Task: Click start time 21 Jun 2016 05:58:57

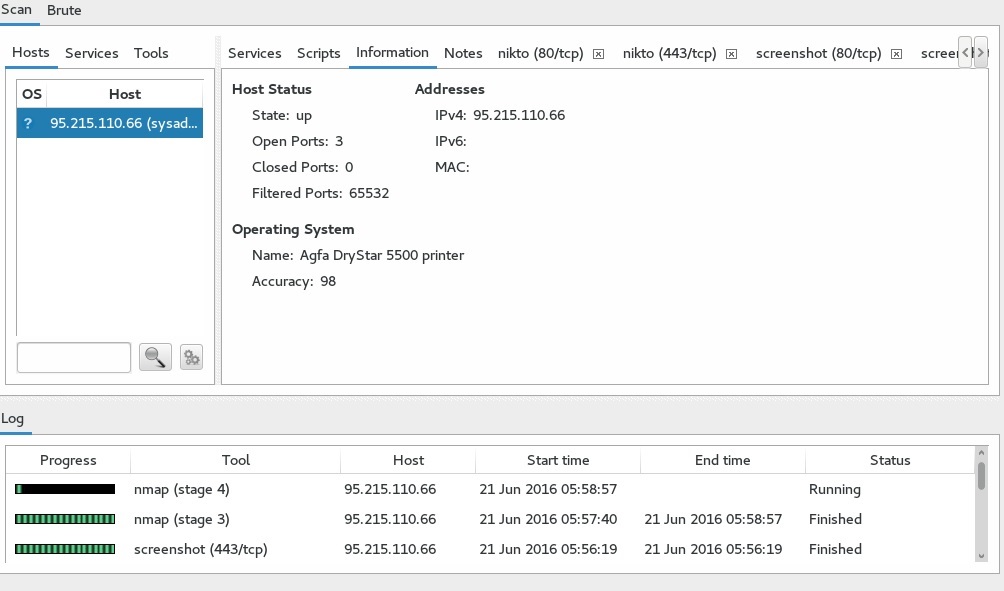Action: [548, 489]
